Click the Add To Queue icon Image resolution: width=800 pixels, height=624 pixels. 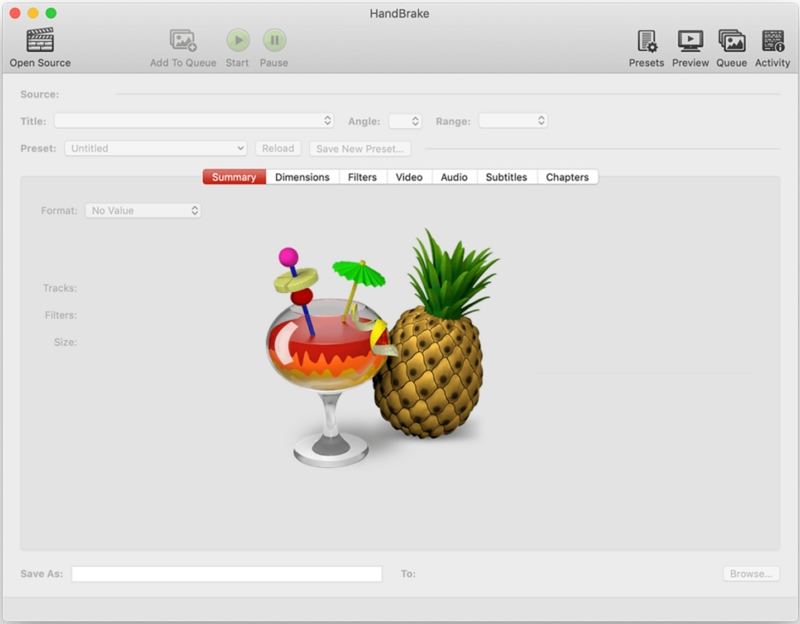pos(183,40)
